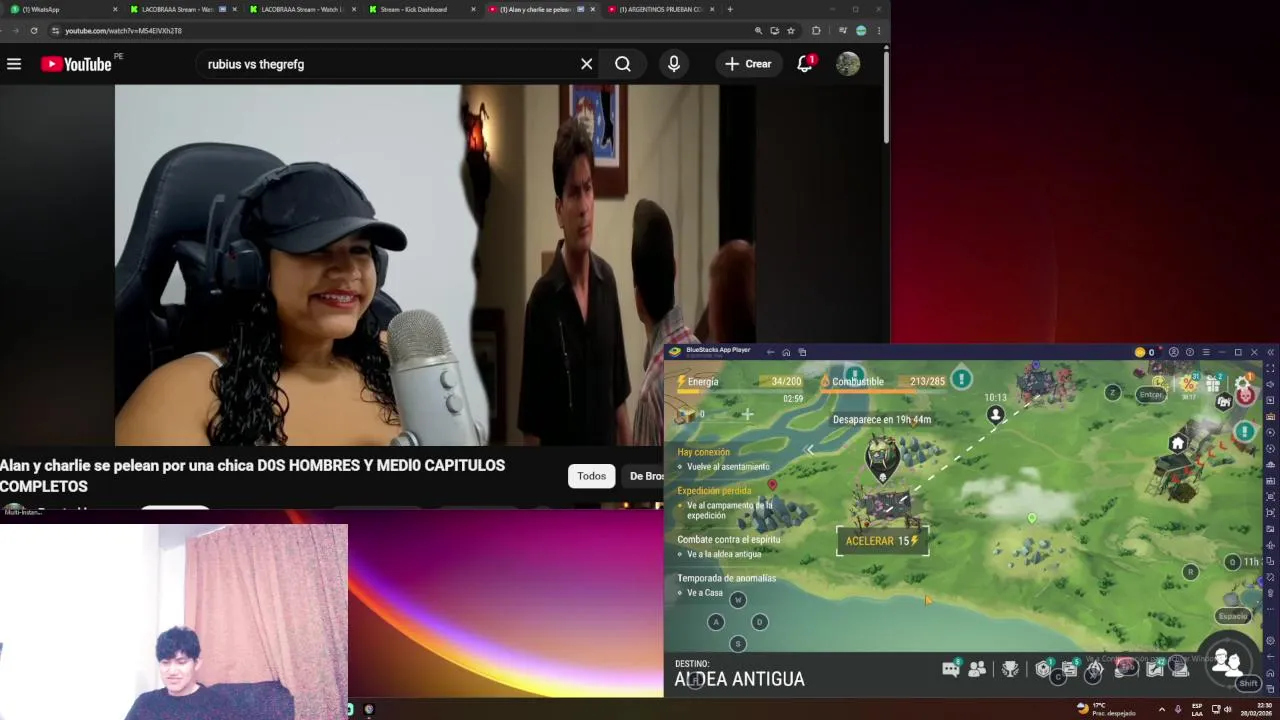Click the Entrar button in game

pos(1151,394)
